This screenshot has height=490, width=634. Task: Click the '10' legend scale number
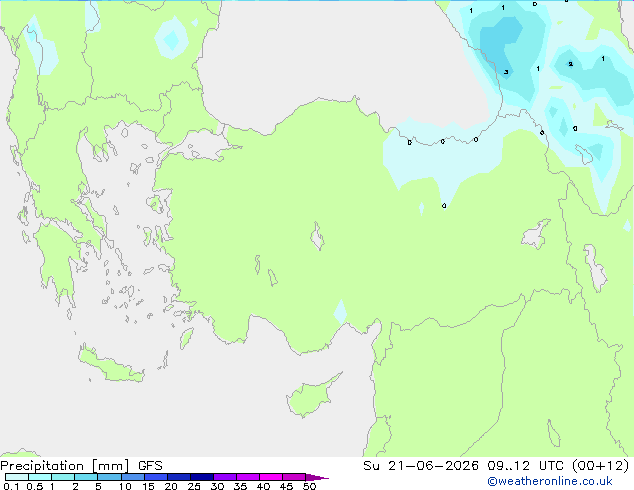(x=125, y=486)
